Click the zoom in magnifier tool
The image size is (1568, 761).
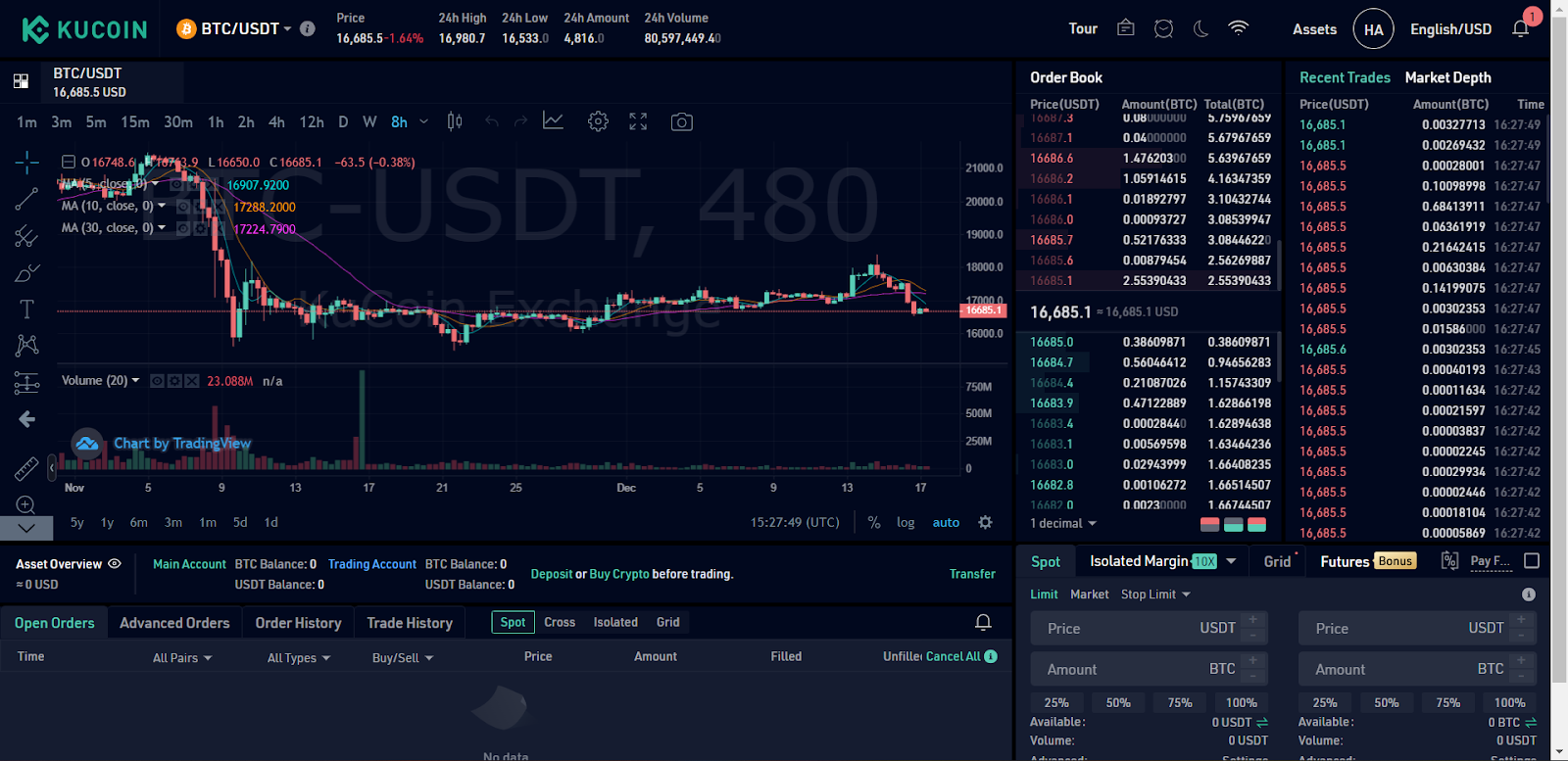point(26,505)
